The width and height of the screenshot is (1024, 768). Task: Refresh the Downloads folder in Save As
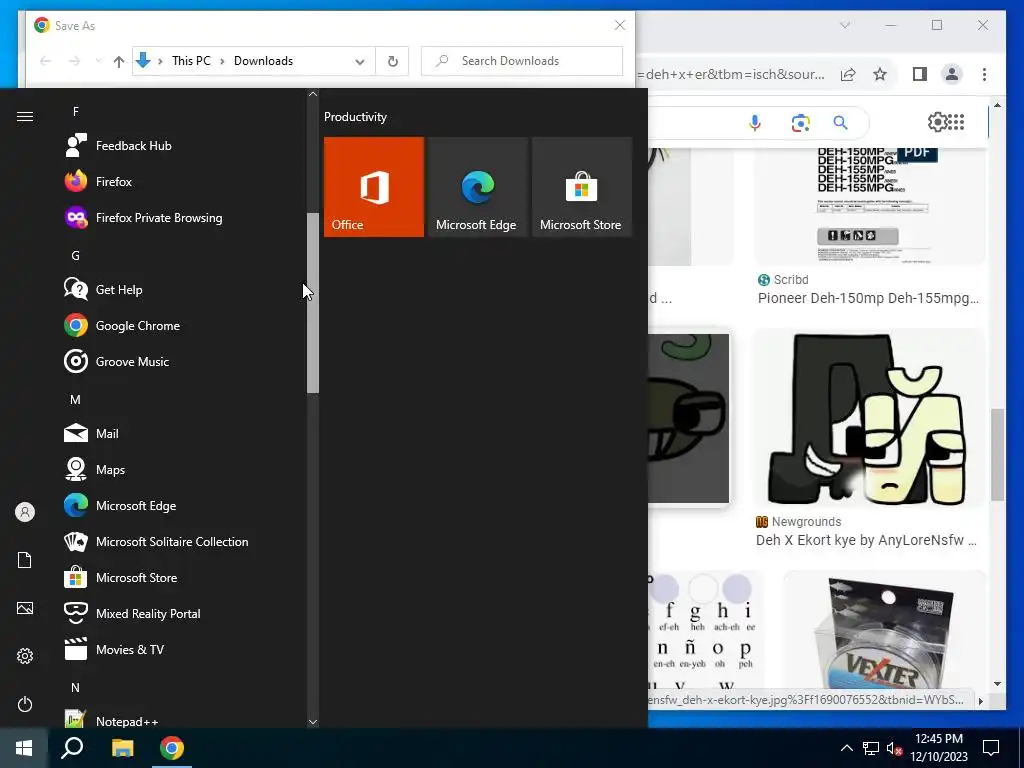pos(392,61)
